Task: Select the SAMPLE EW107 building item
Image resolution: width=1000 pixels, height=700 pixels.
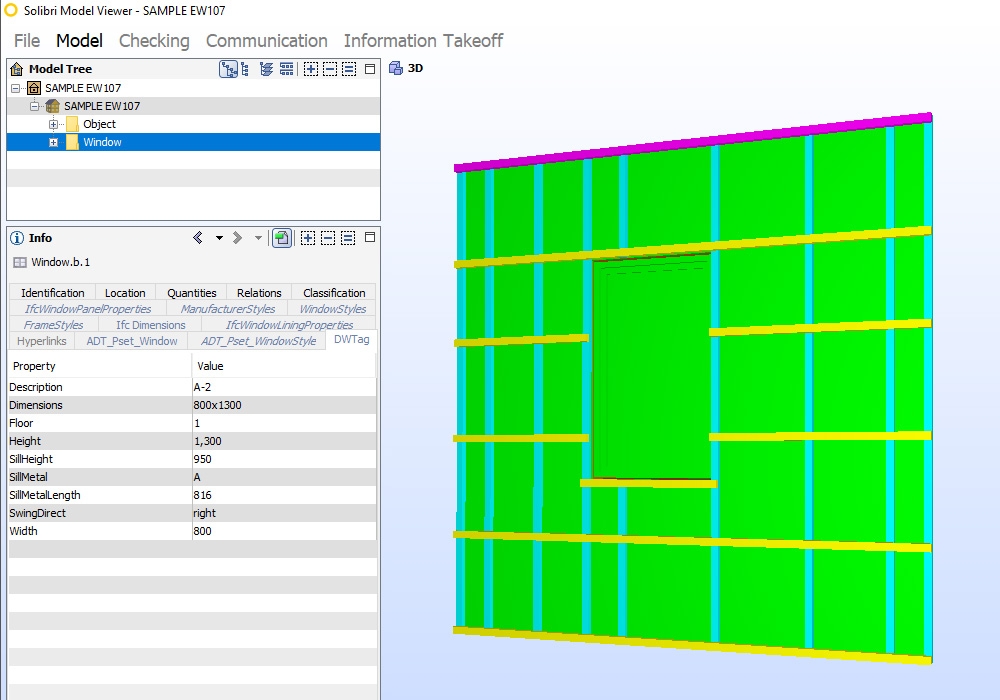Action: coord(102,106)
